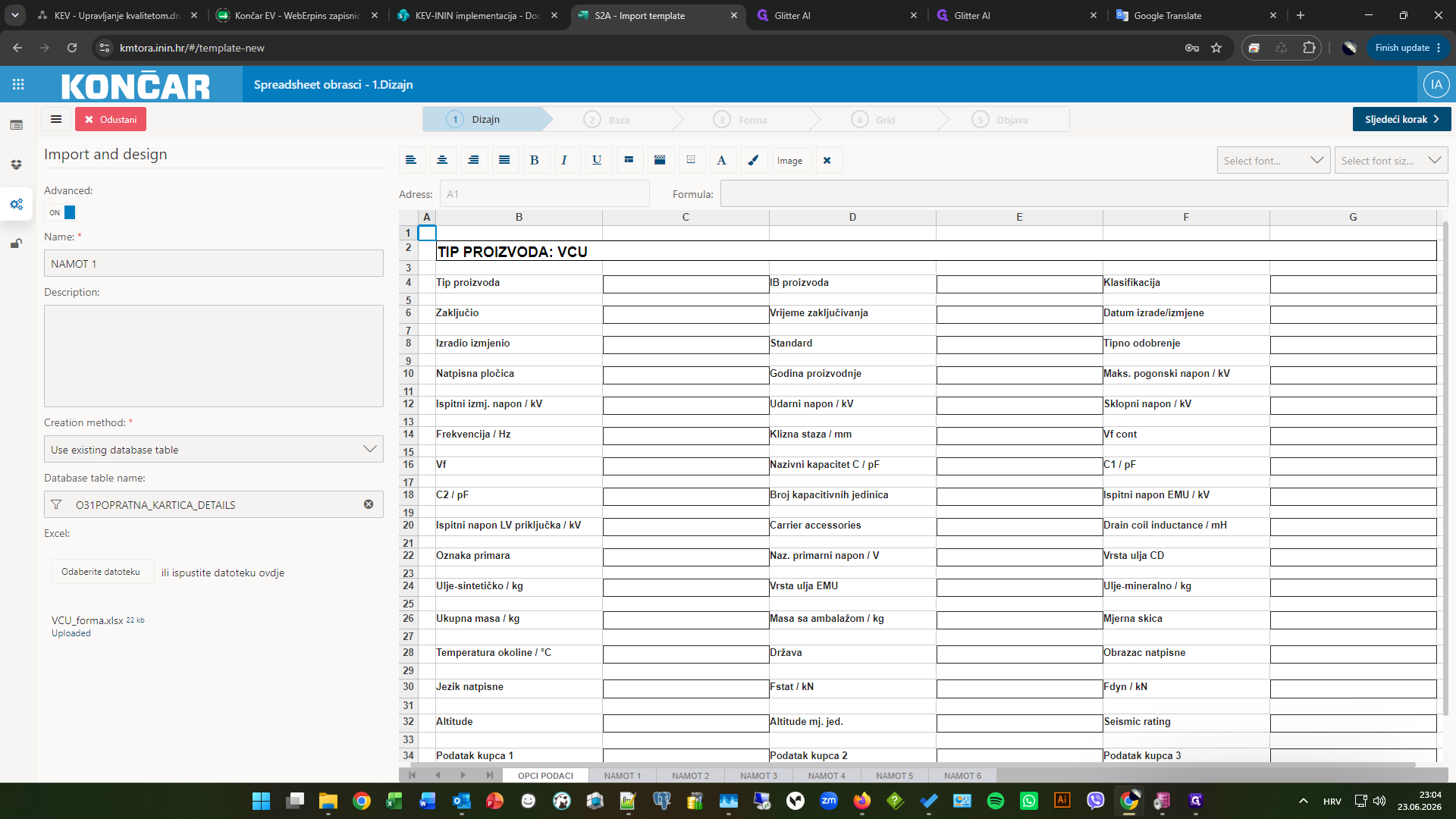Open the font color A tool
The height and width of the screenshot is (819, 1456).
[721, 160]
